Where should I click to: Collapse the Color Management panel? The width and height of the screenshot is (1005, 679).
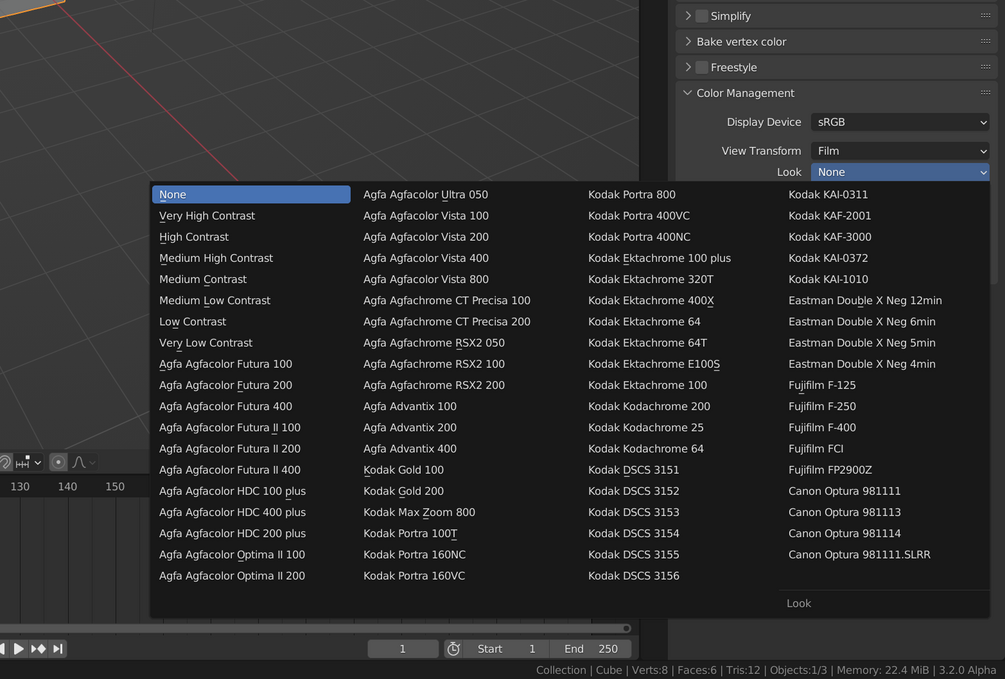click(x=688, y=92)
